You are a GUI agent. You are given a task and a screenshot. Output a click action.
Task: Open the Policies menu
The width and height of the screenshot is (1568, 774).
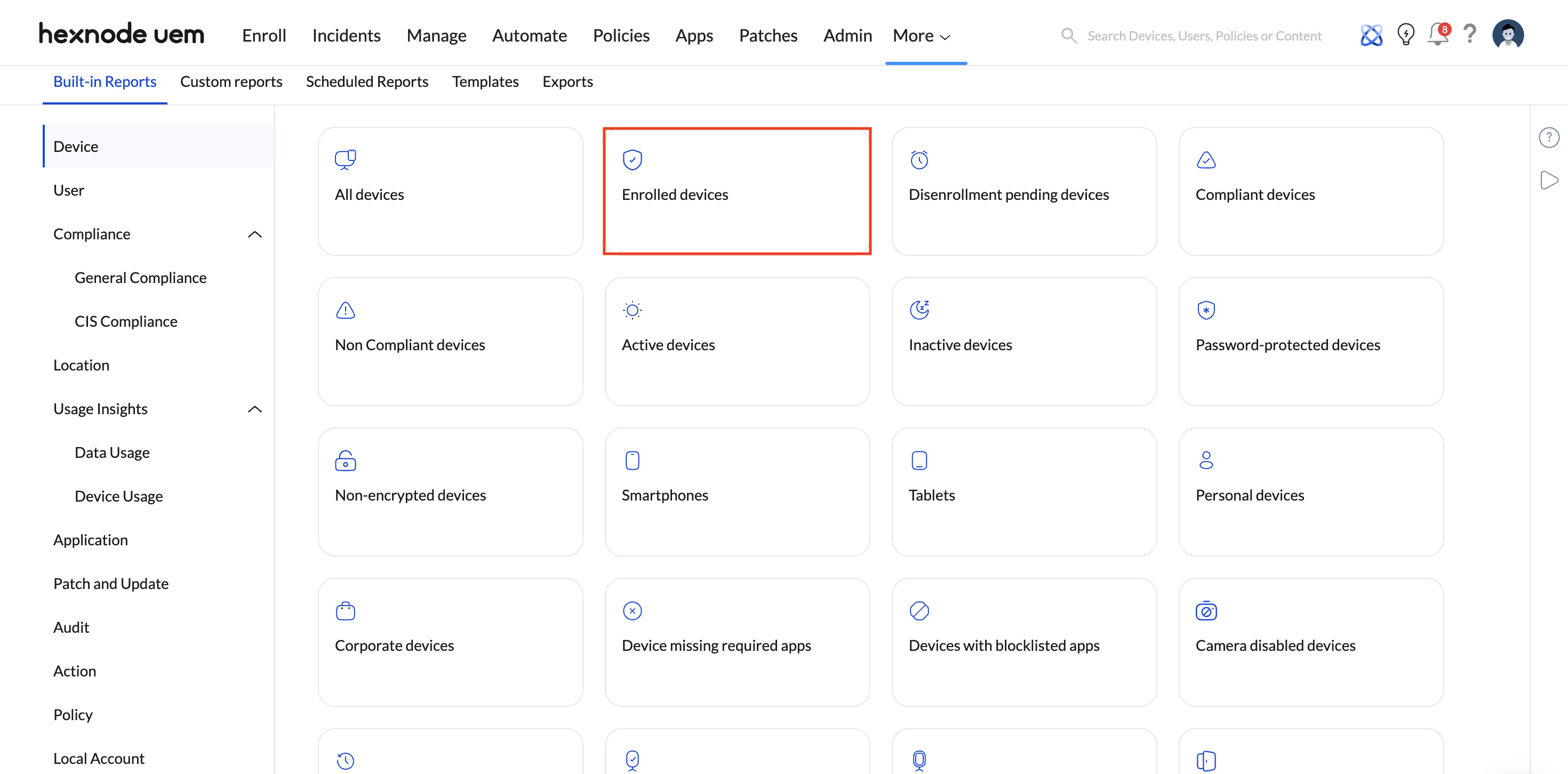point(621,36)
